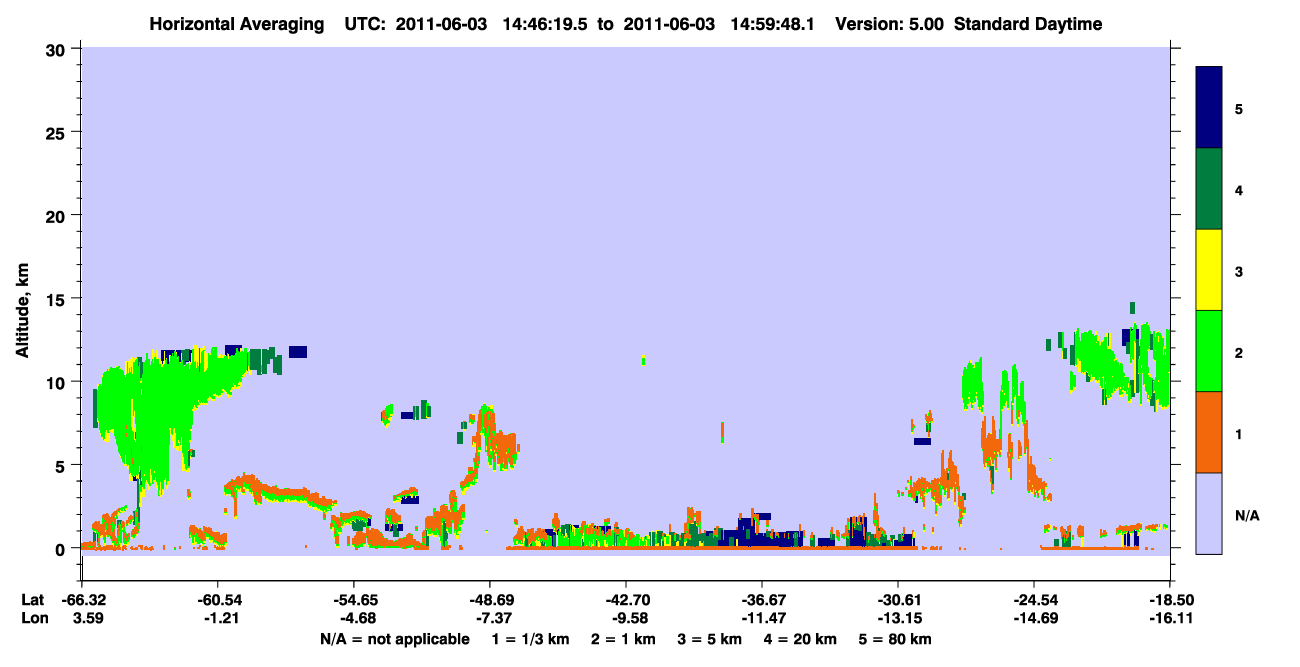Image resolution: width=1300 pixels, height=667 pixels.
Task: Click legend text 'N/A = not applicable'
Action: click(x=394, y=639)
